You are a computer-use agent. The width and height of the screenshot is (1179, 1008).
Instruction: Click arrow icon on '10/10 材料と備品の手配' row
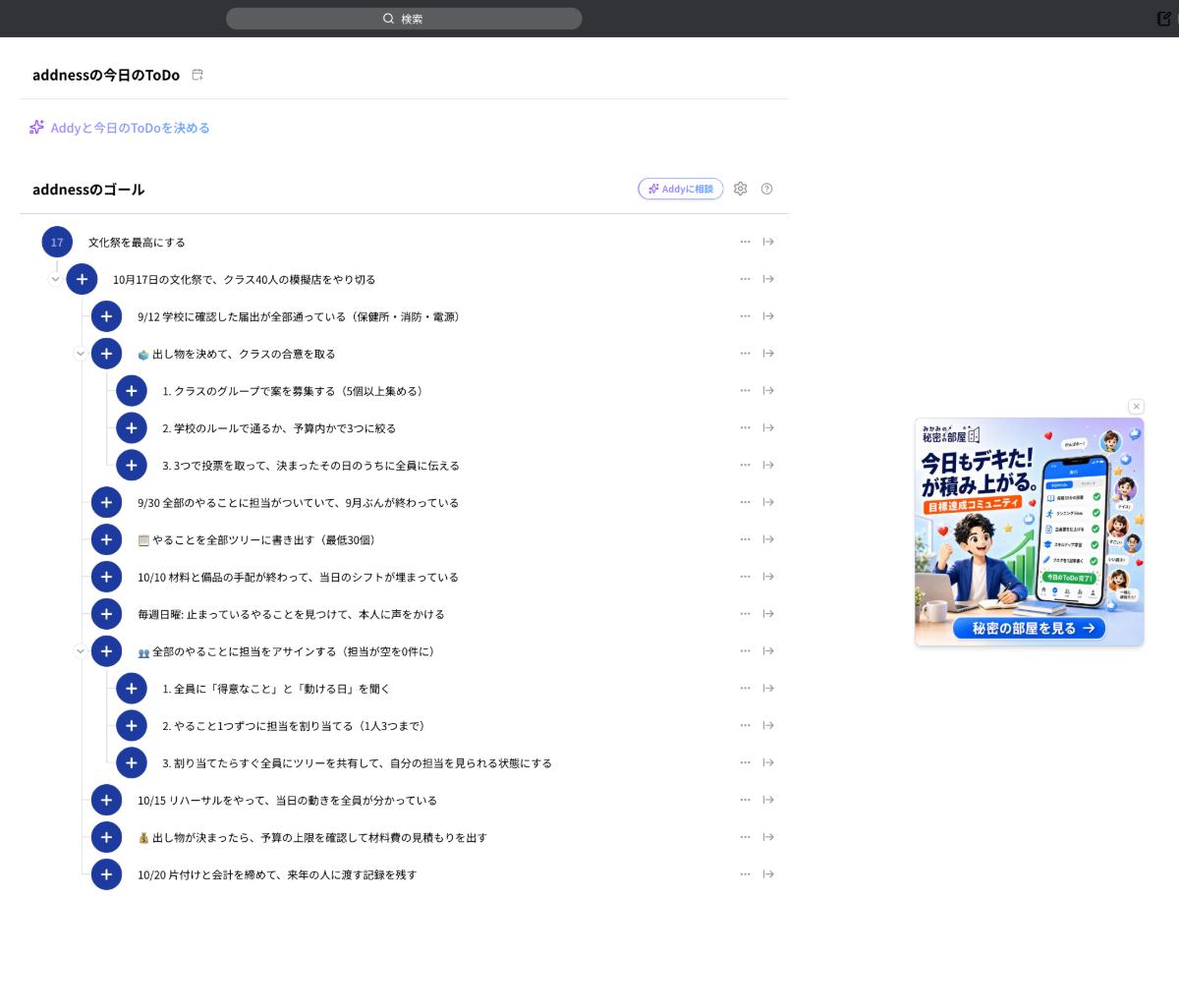(768, 577)
